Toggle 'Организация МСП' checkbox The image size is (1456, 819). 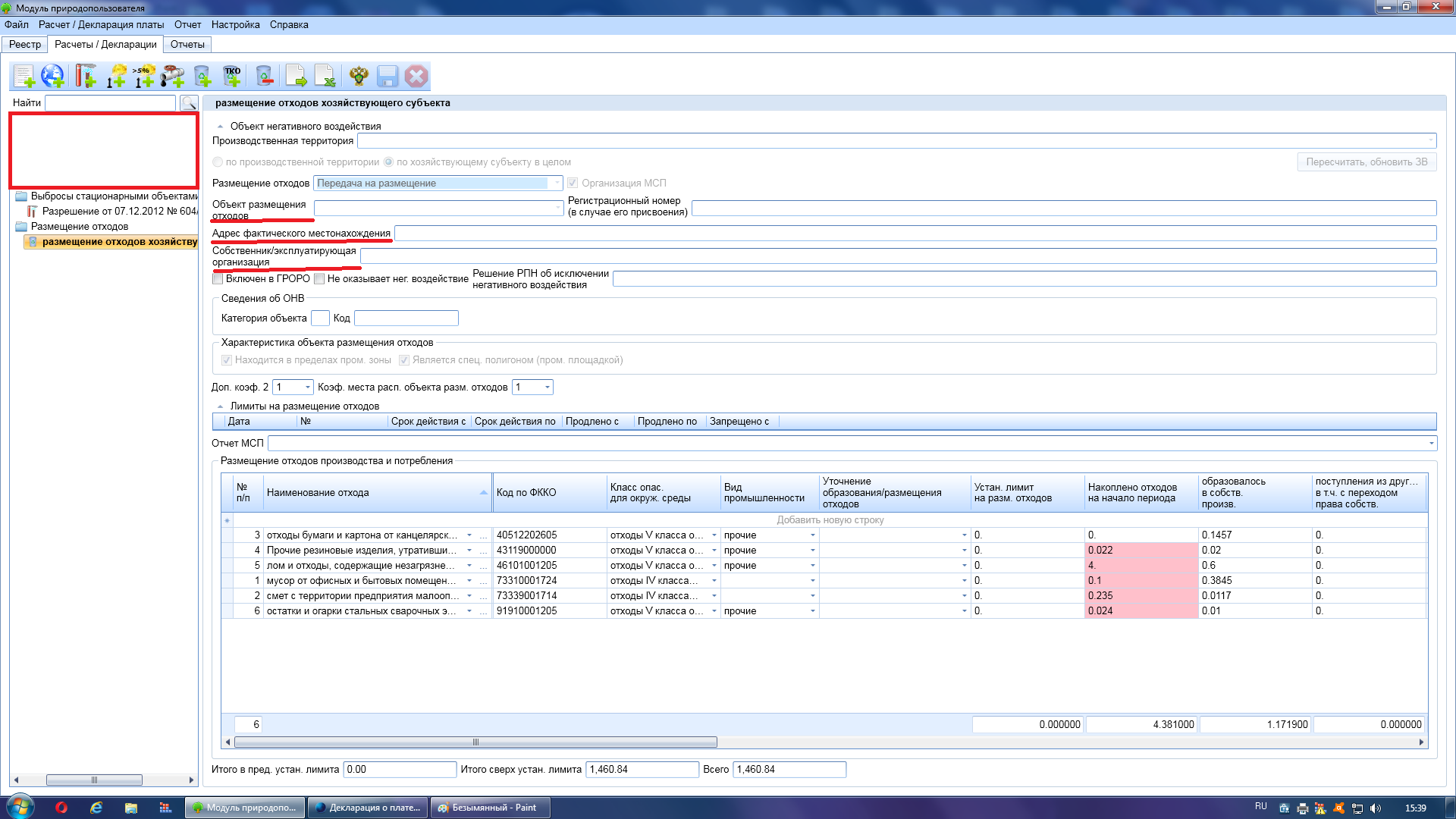(573, 183)
